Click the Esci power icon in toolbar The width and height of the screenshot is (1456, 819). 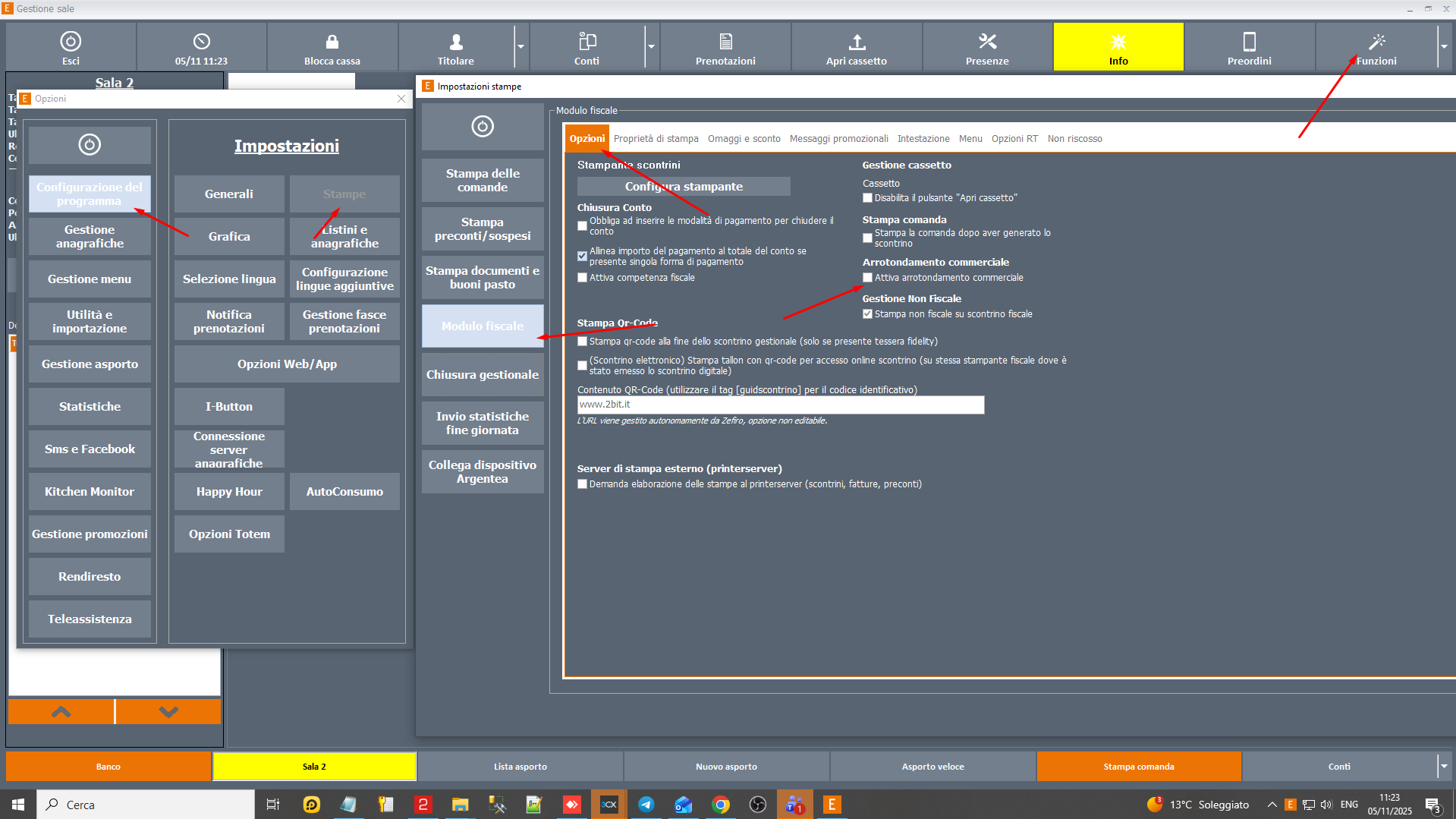[x=71, y=42]
